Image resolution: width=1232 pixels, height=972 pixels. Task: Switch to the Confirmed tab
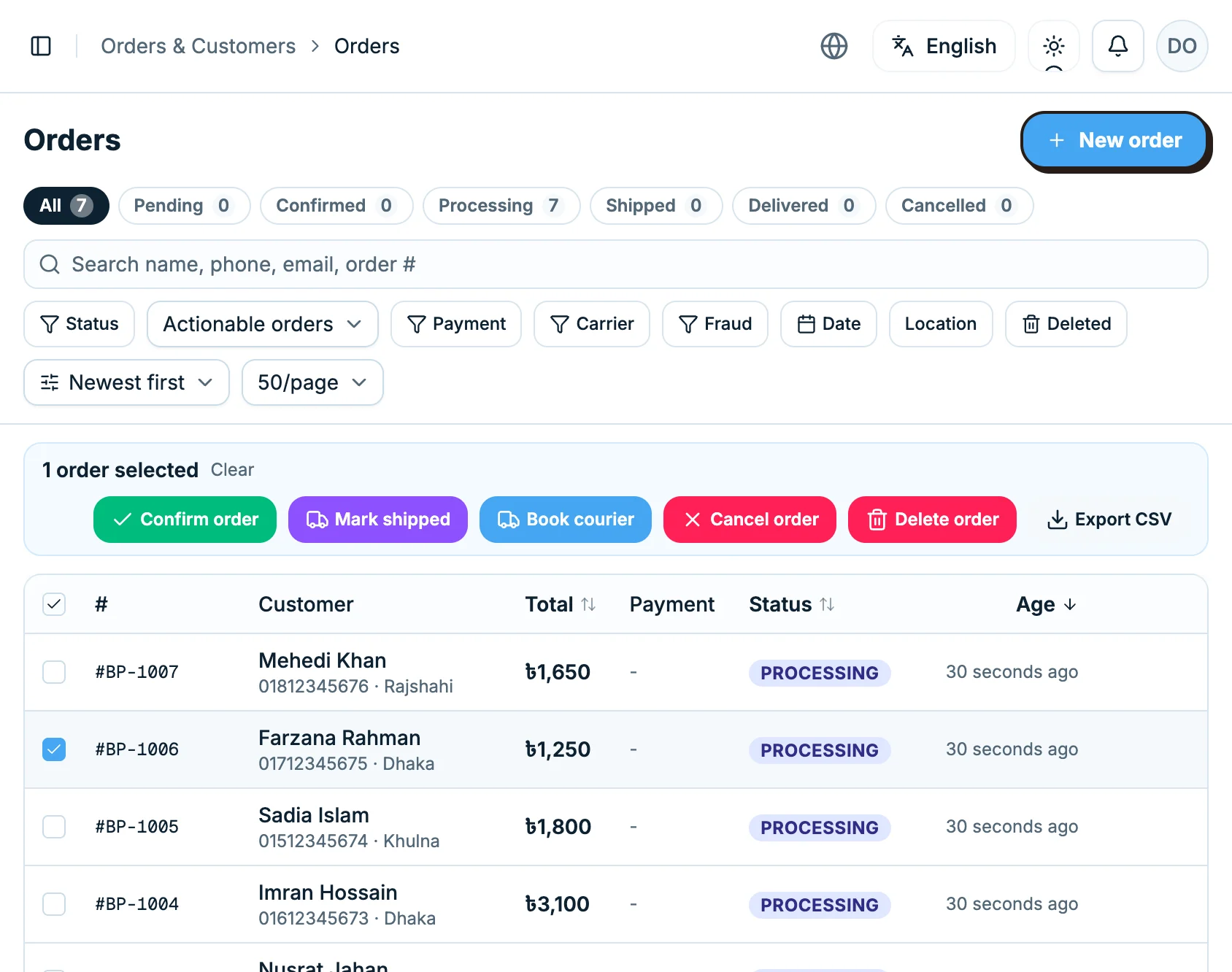[336, 206]
